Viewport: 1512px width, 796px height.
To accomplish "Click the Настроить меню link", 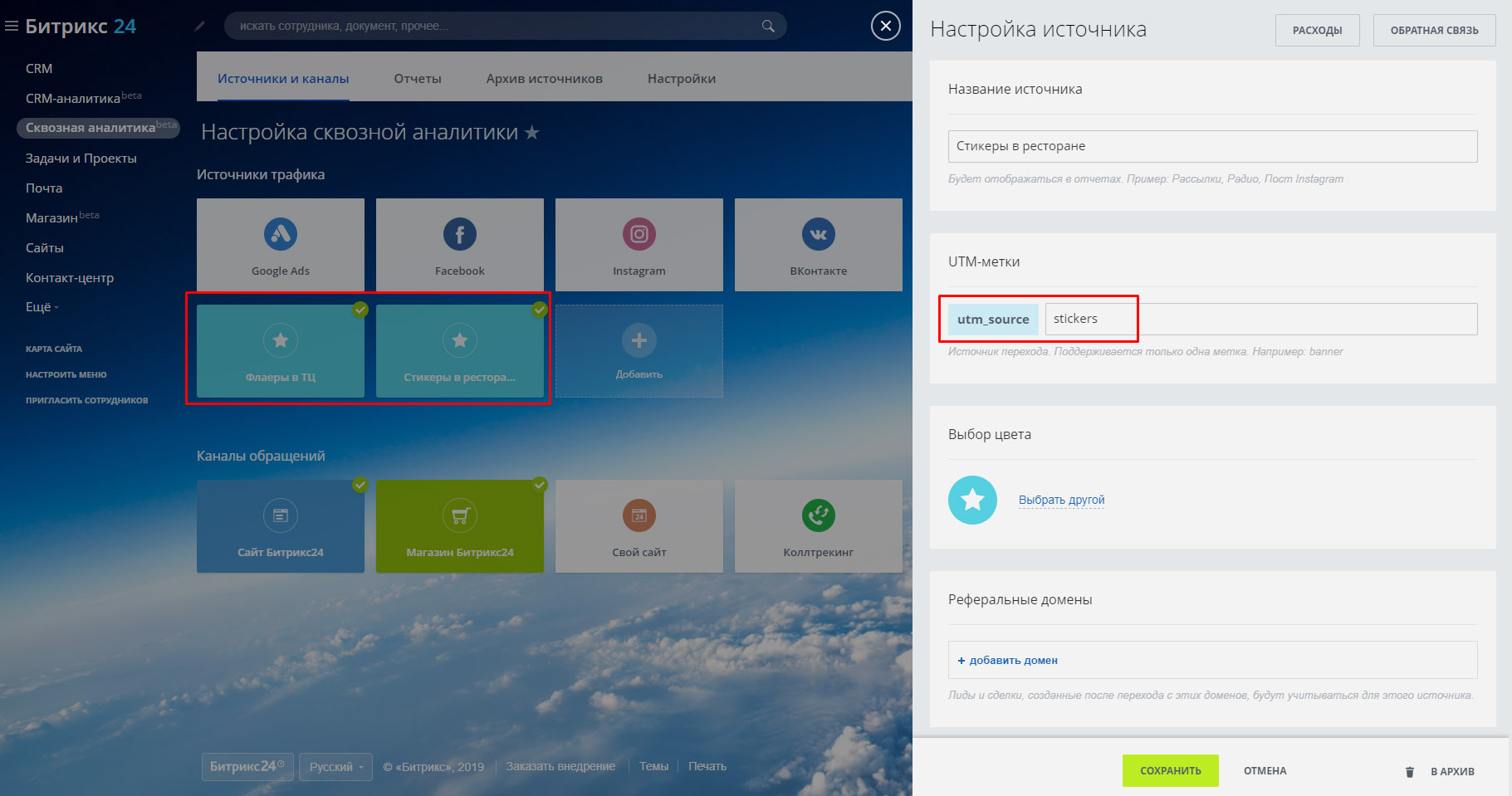I will (x=66, y=374).
